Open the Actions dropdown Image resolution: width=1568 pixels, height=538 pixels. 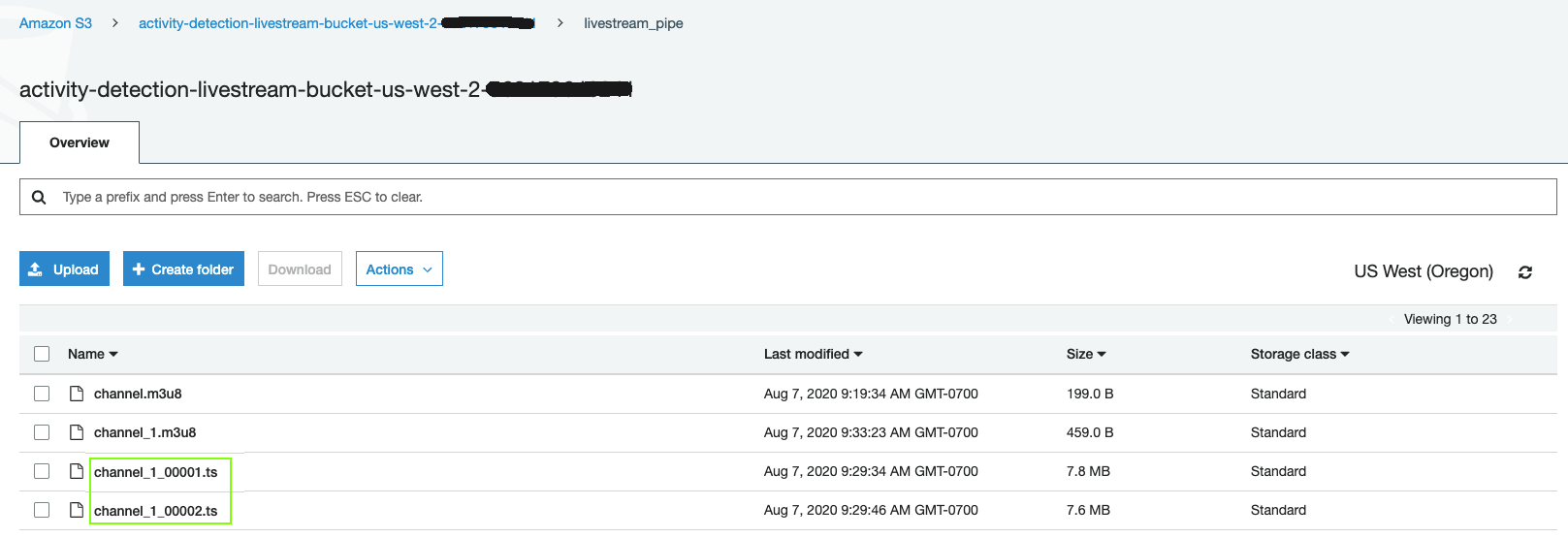[400, 269]
